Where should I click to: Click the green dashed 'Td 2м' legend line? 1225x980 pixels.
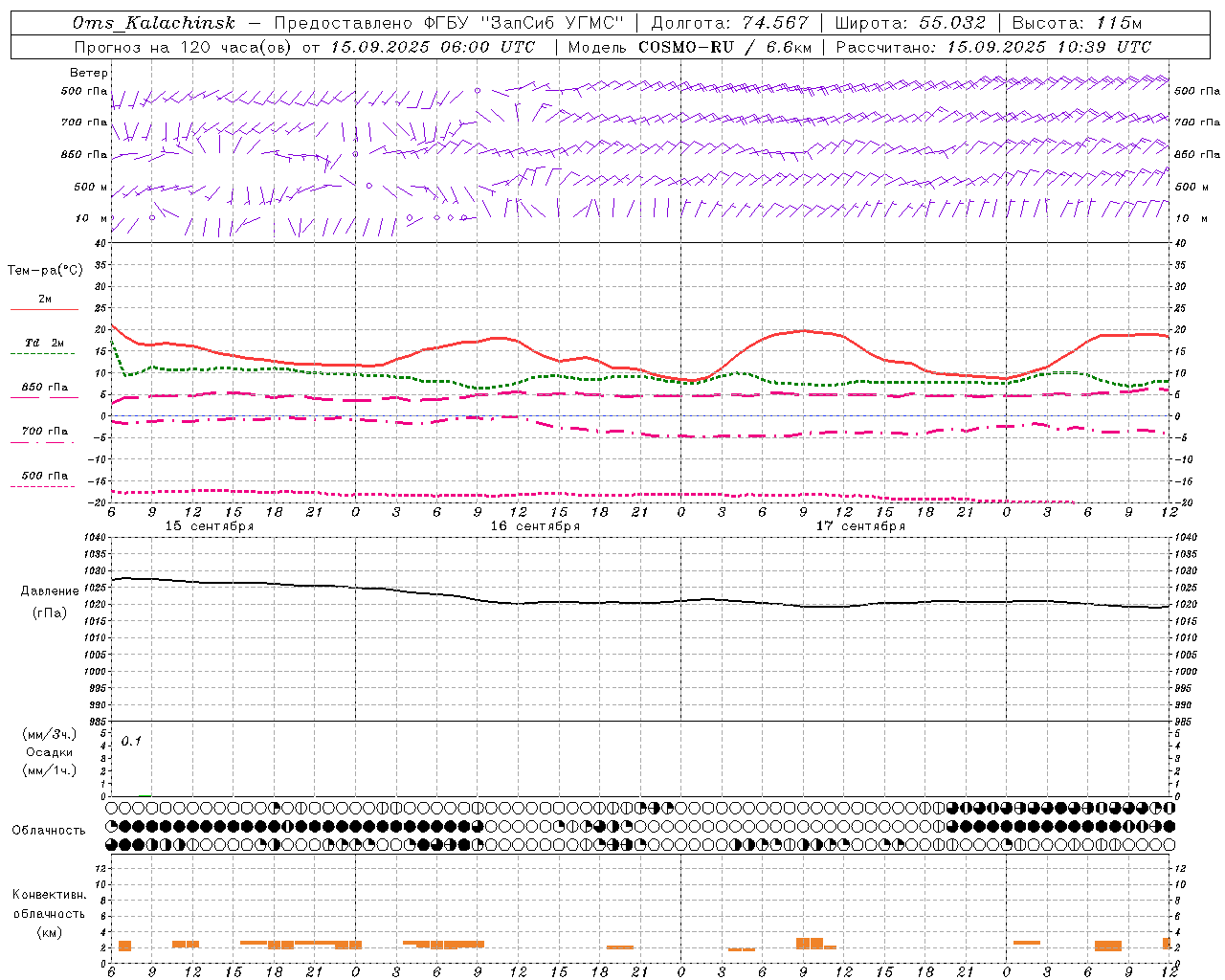click(42, 353)
